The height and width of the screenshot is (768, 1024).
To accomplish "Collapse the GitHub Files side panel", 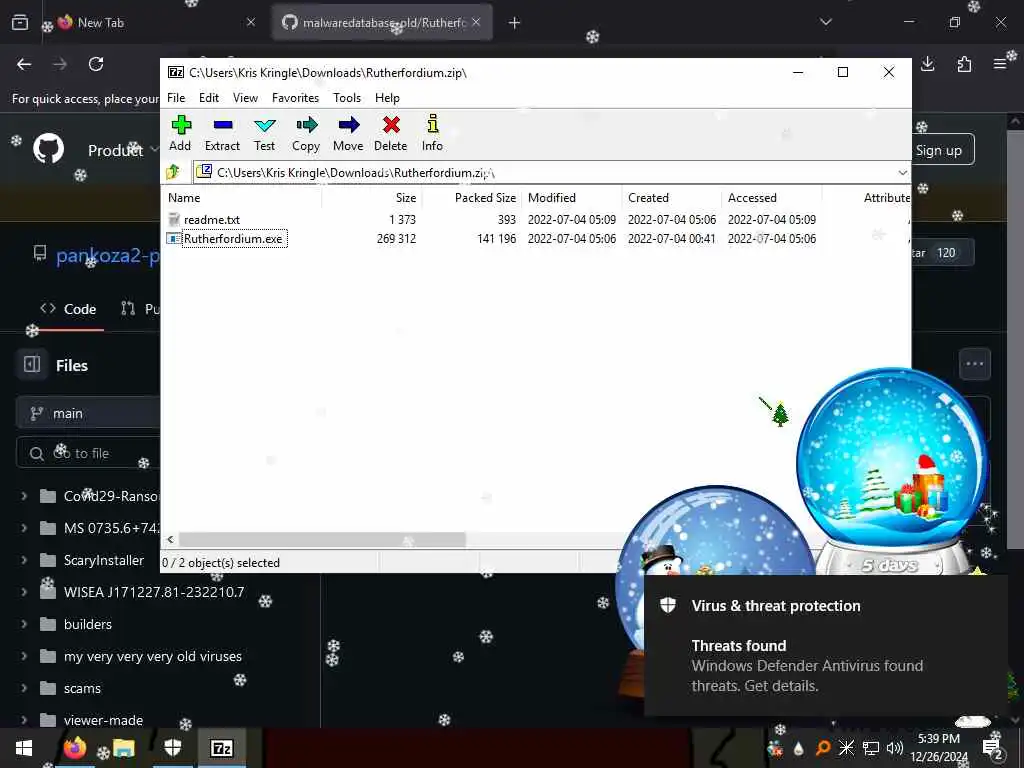I will [32, 364].
